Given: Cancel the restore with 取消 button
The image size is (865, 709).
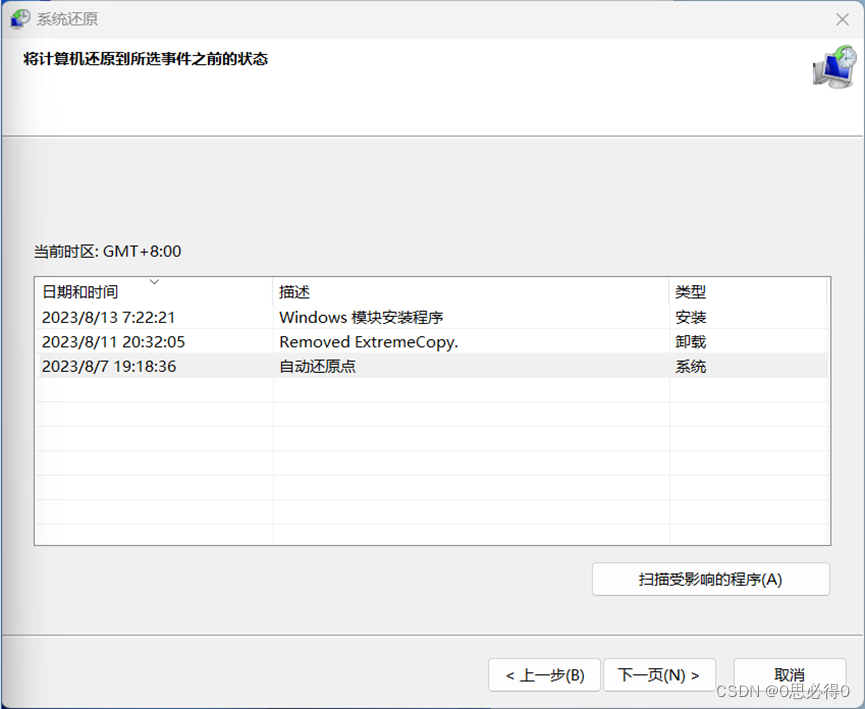Looking at the screenshot, I should point(789,675).
